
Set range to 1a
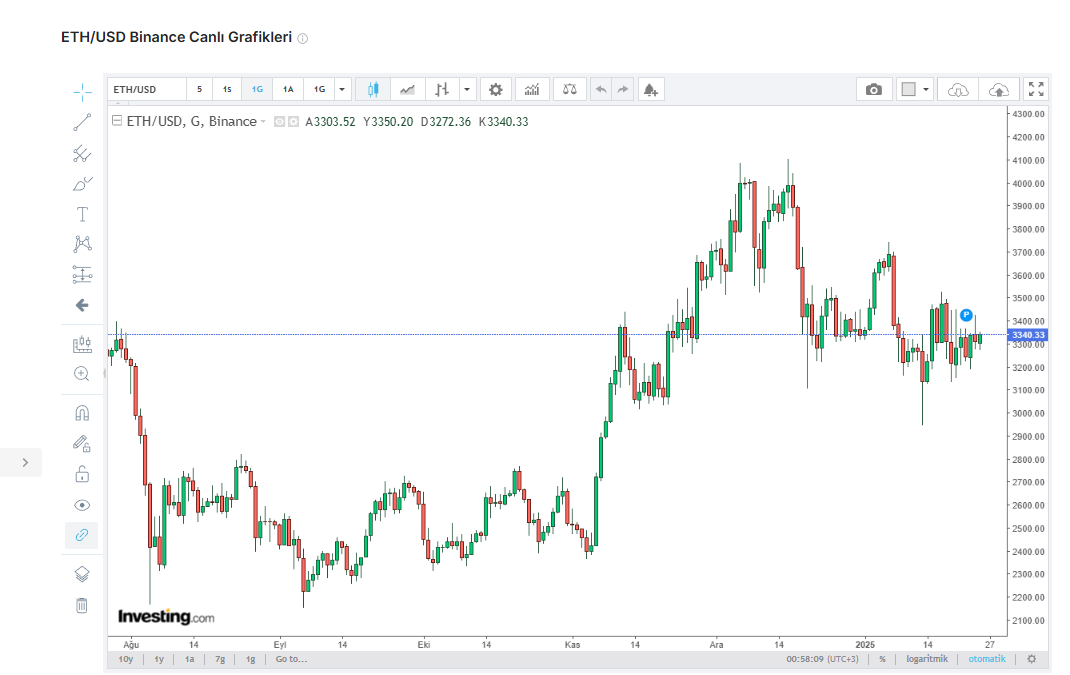click(190, 659)
